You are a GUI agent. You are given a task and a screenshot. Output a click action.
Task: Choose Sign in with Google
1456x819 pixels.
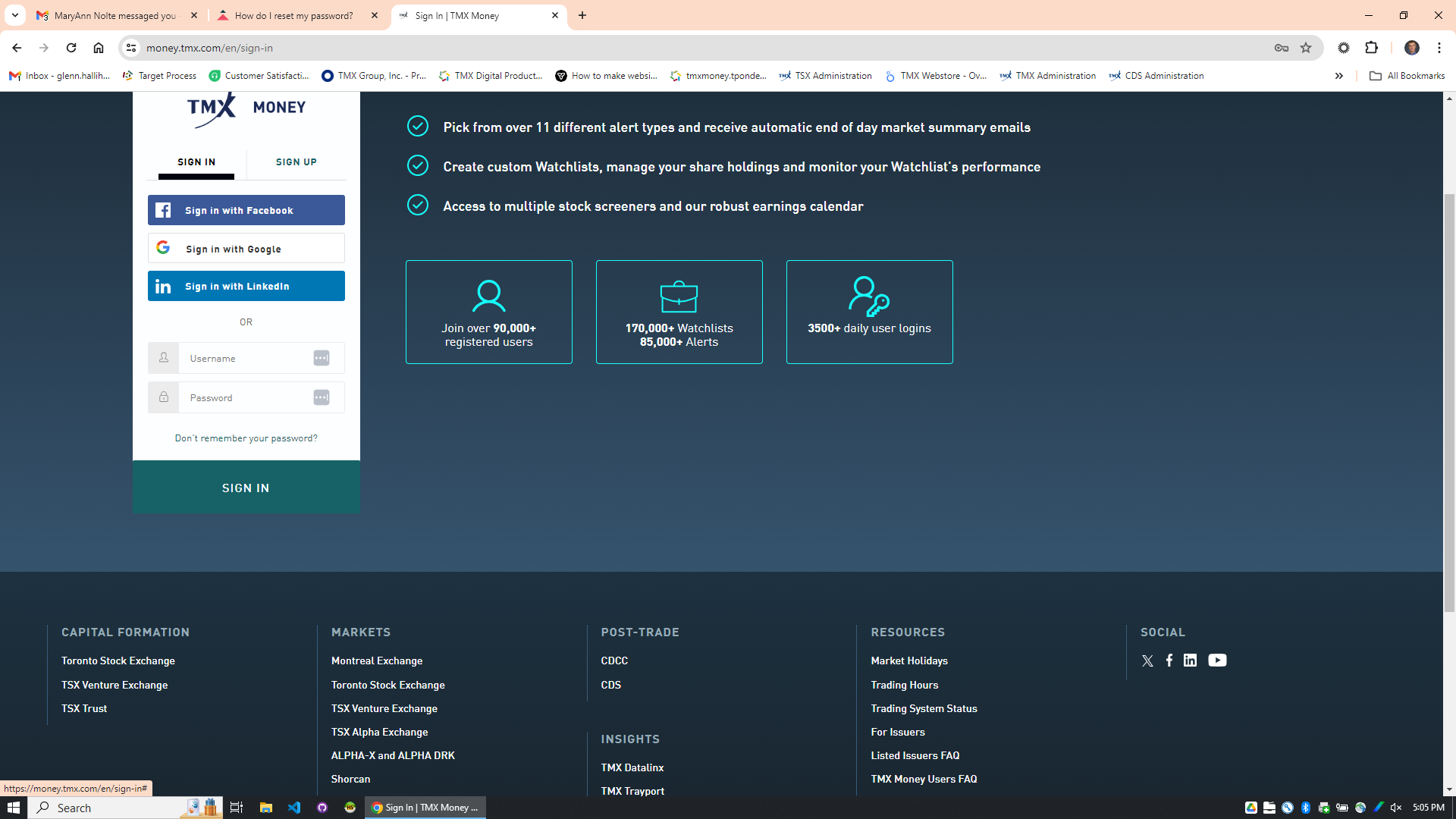(x=246, y=248)
